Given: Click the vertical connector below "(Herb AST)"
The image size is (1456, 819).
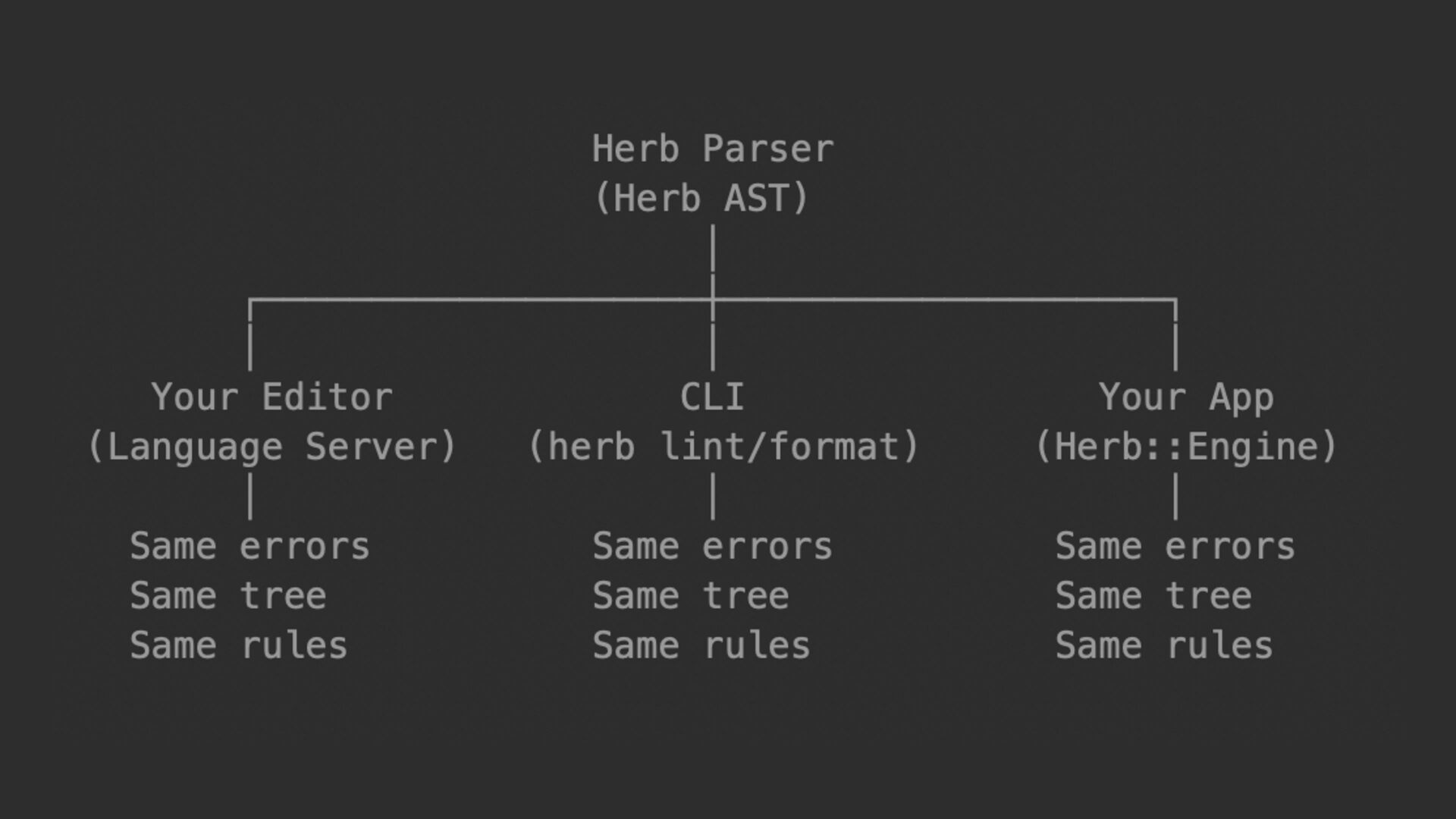Looking at the screenshot, I should 713,249.
